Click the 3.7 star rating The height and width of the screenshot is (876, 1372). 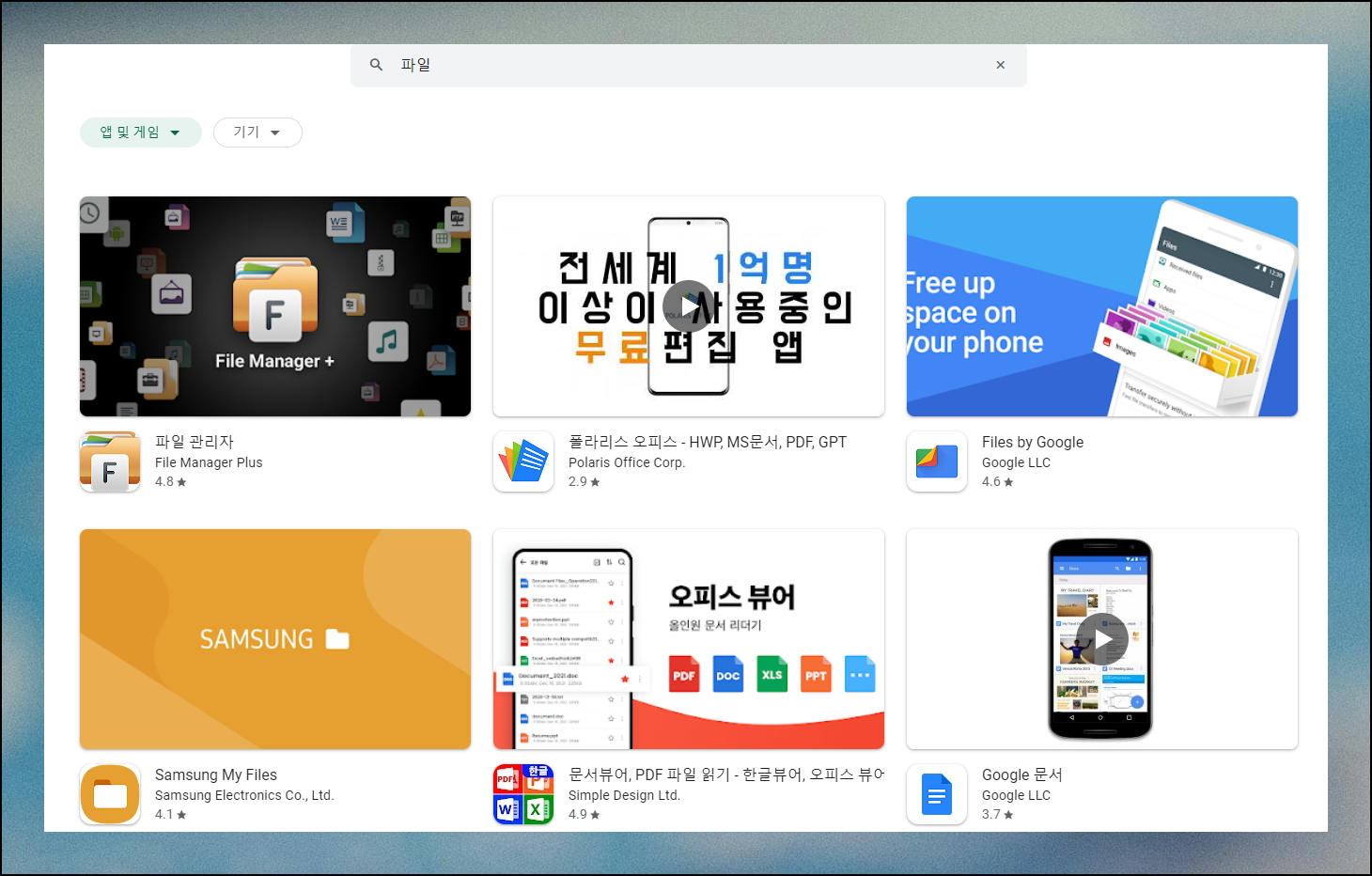pos(998,814)
